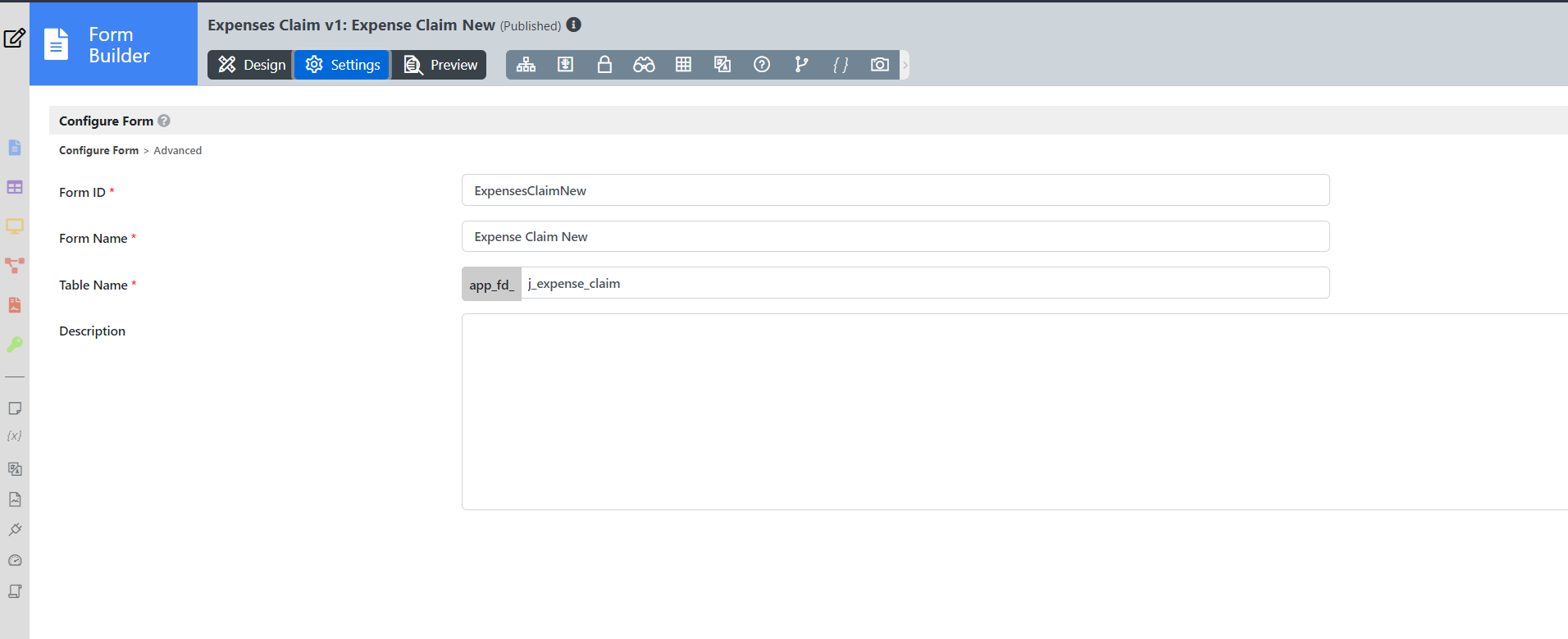Click the Form Name input field
The height and width of the screenshot is (639, 1568).
tap(896, 236)
